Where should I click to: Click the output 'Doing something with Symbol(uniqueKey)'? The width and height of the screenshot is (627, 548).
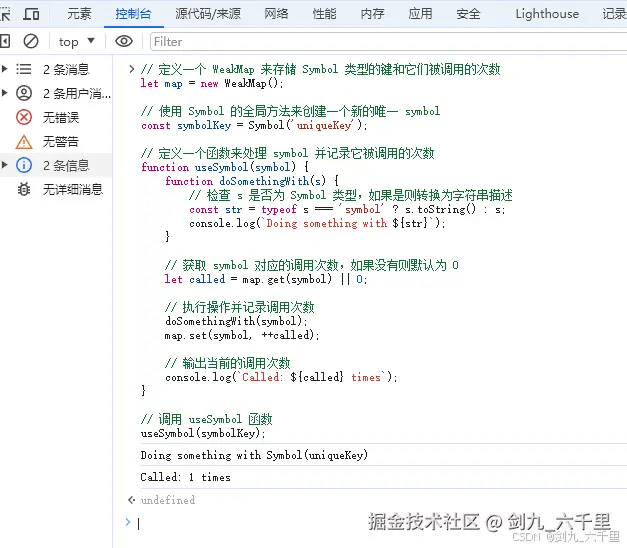coord(254,455)
